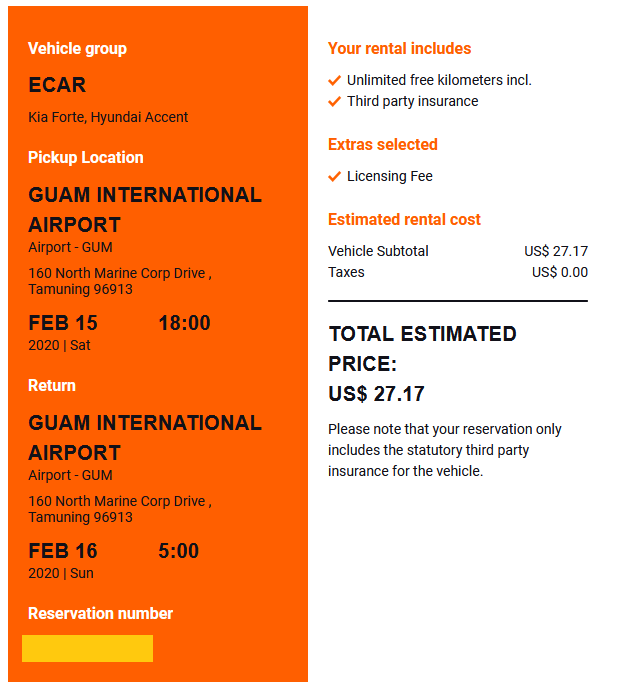Click checkmark next to Third party insurance
This screenshot has width=621, height=682.
(x=334, y=101)
